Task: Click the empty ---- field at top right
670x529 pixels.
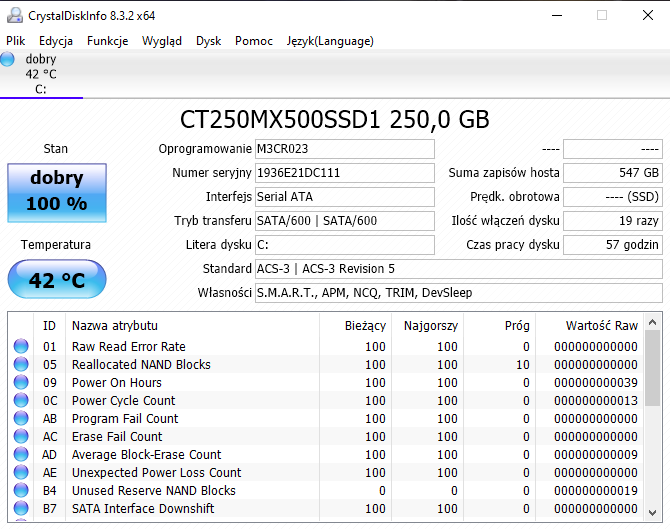Action: click(613, 149)
